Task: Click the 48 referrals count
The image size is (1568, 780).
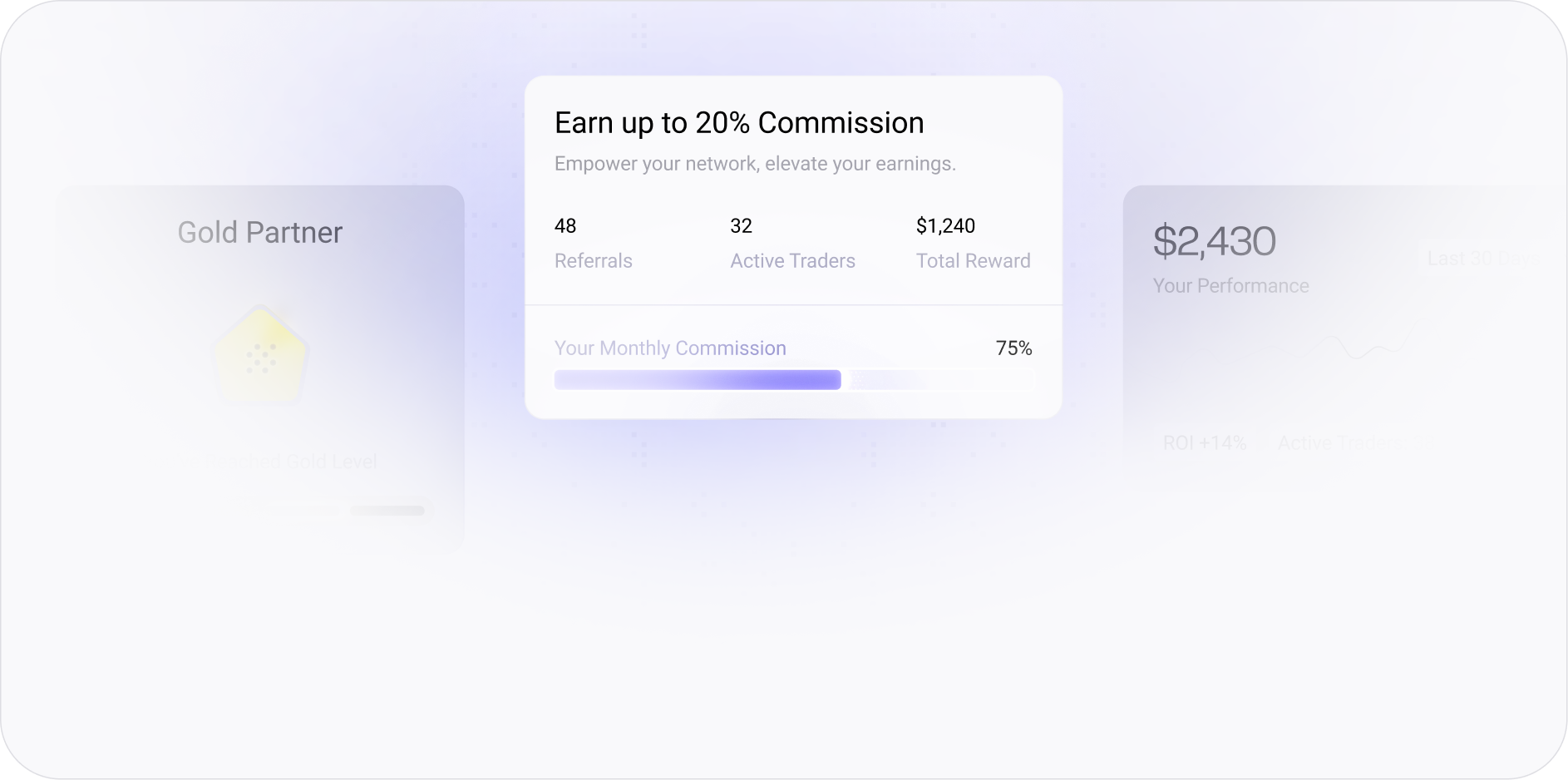Action: (565, 226)
